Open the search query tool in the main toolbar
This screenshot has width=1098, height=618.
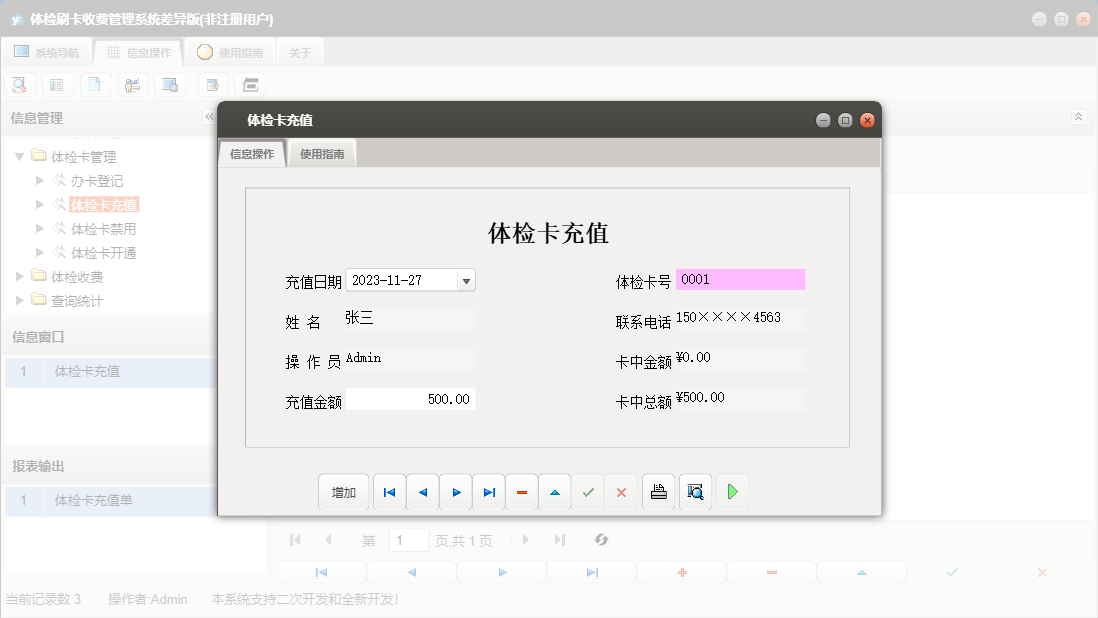(19, 84)
